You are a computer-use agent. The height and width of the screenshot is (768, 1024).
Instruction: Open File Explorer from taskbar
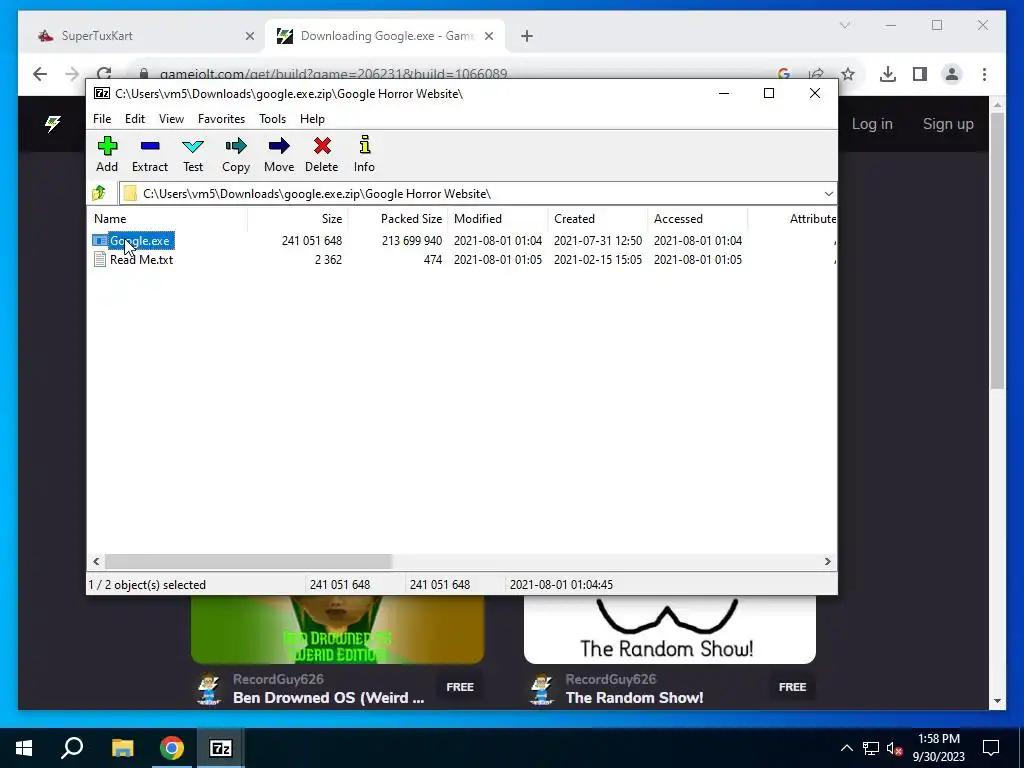122,748
